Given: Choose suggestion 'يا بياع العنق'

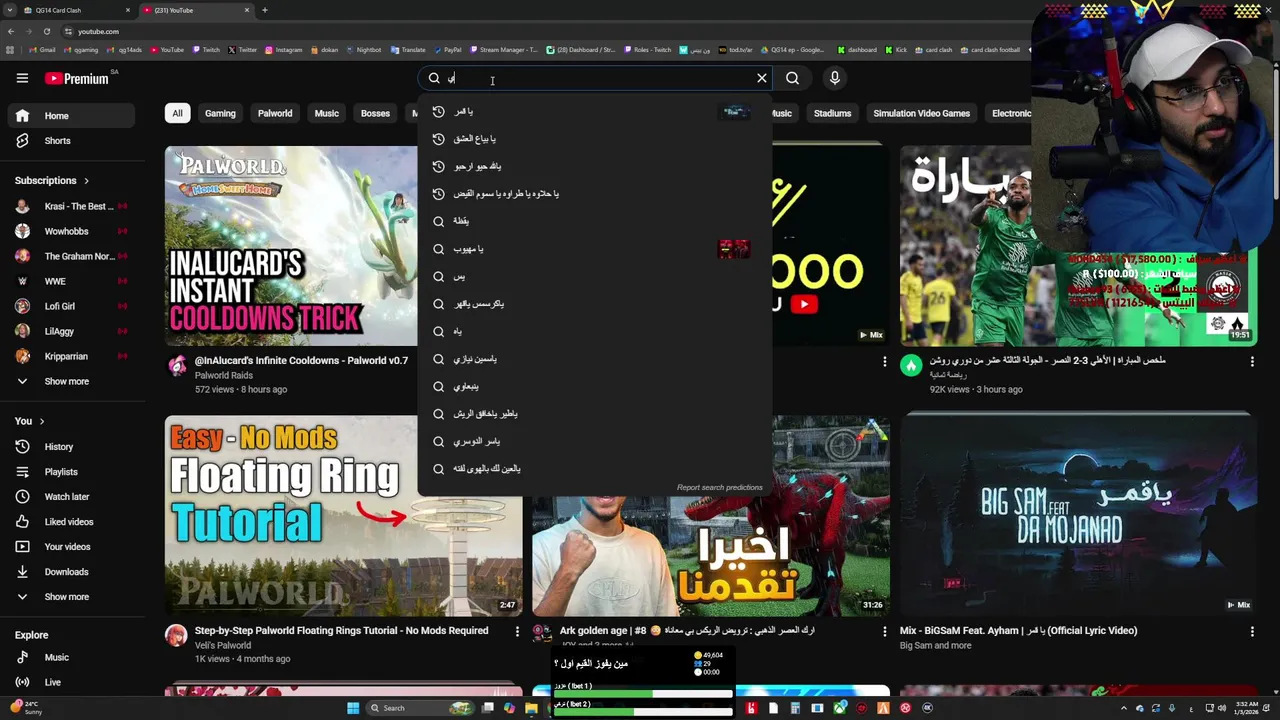Looking at the screenshot, I should point(595,139).
